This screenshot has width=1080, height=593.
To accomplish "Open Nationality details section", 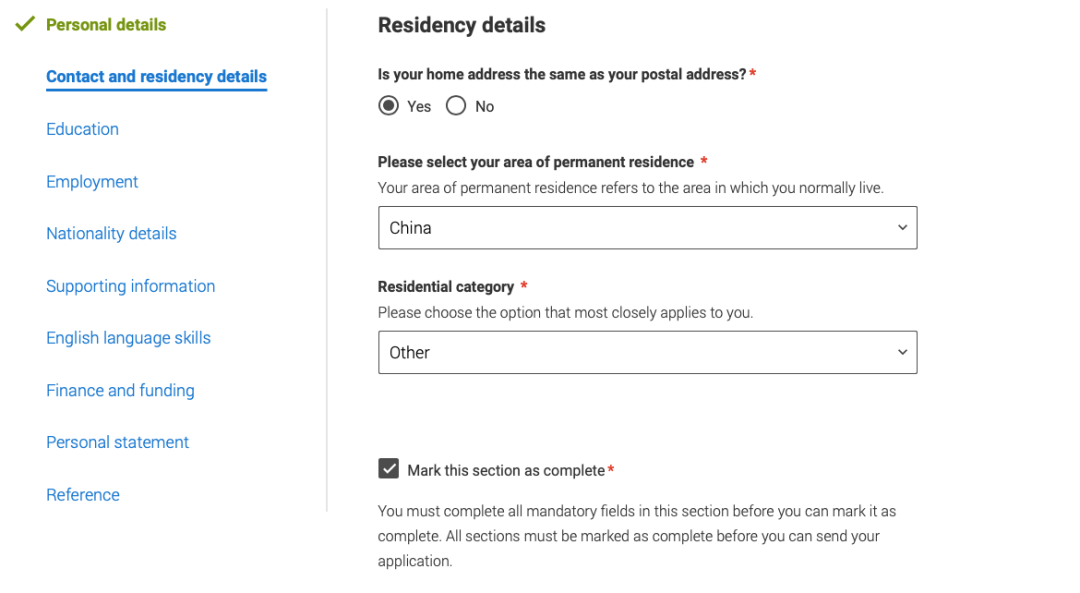I will coord(111,233).
